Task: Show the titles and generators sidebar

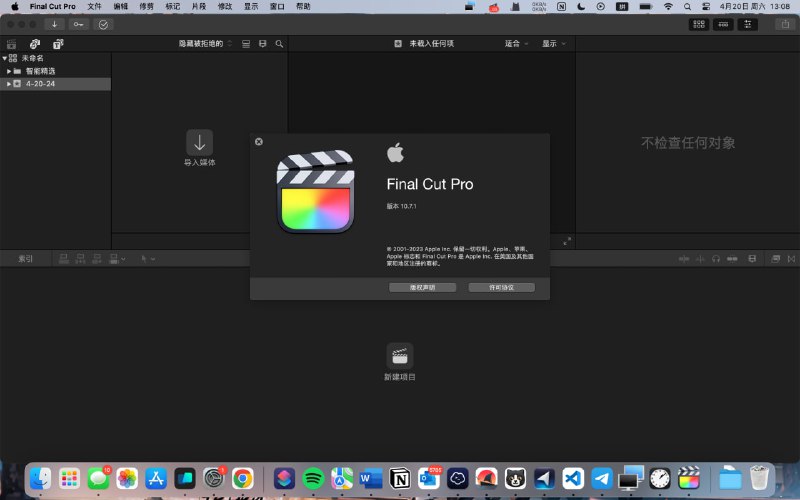Action: (x=58, y=44)
